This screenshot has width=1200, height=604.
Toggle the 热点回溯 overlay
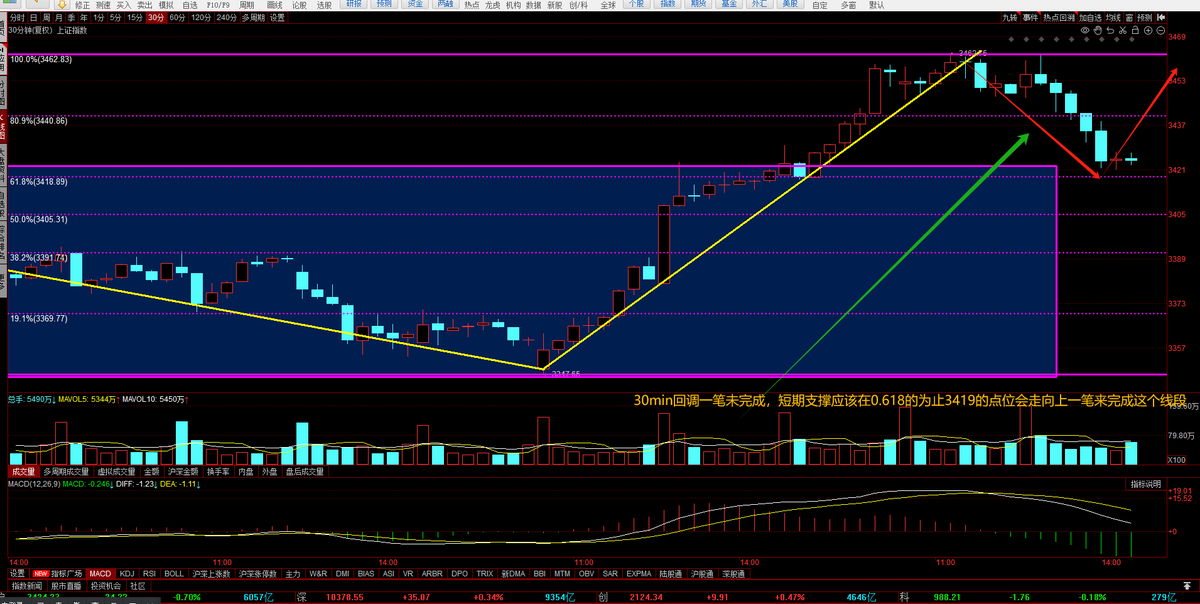[1059, 18]
